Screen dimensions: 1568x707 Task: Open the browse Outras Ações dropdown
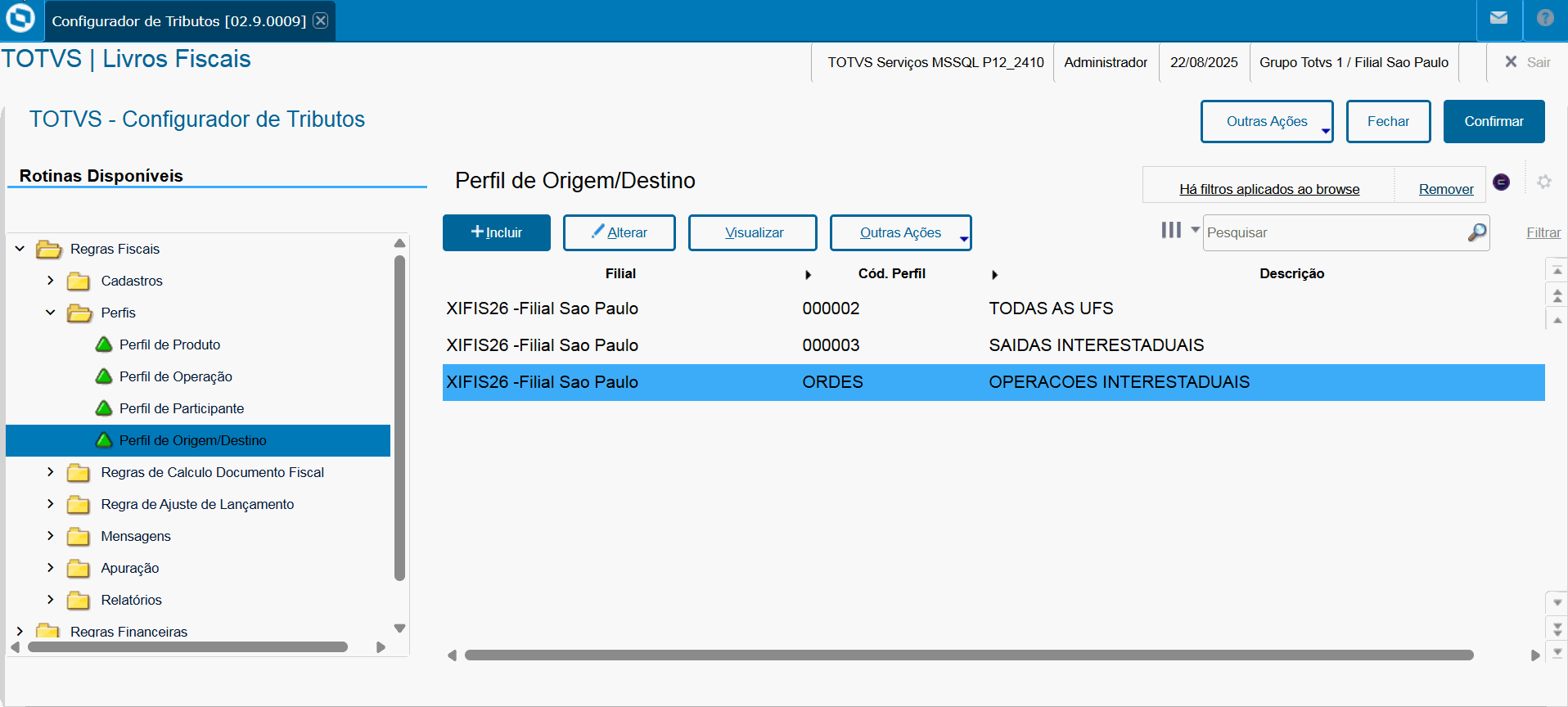[901, 232]
